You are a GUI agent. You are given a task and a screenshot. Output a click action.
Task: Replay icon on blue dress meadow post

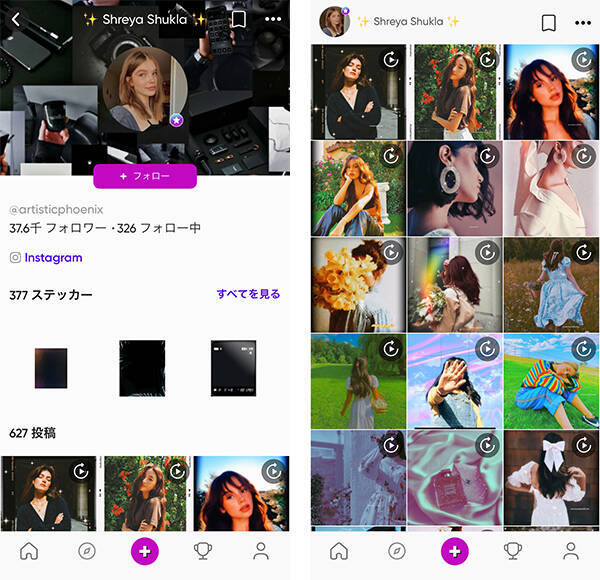tap(584, 253)
